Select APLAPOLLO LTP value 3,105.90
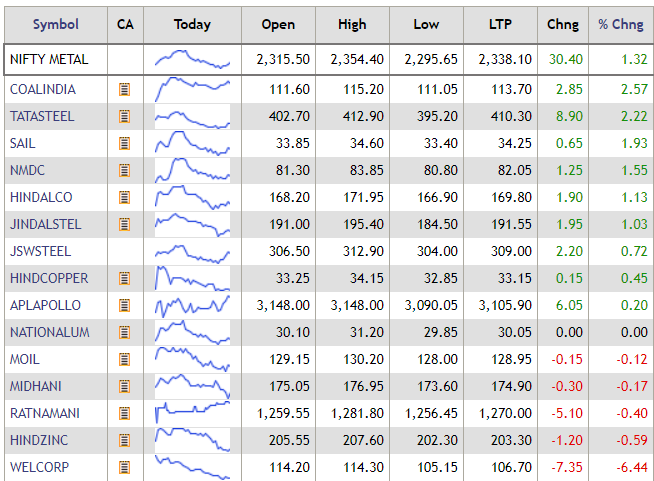654x481 pixels. pos(505,305)
